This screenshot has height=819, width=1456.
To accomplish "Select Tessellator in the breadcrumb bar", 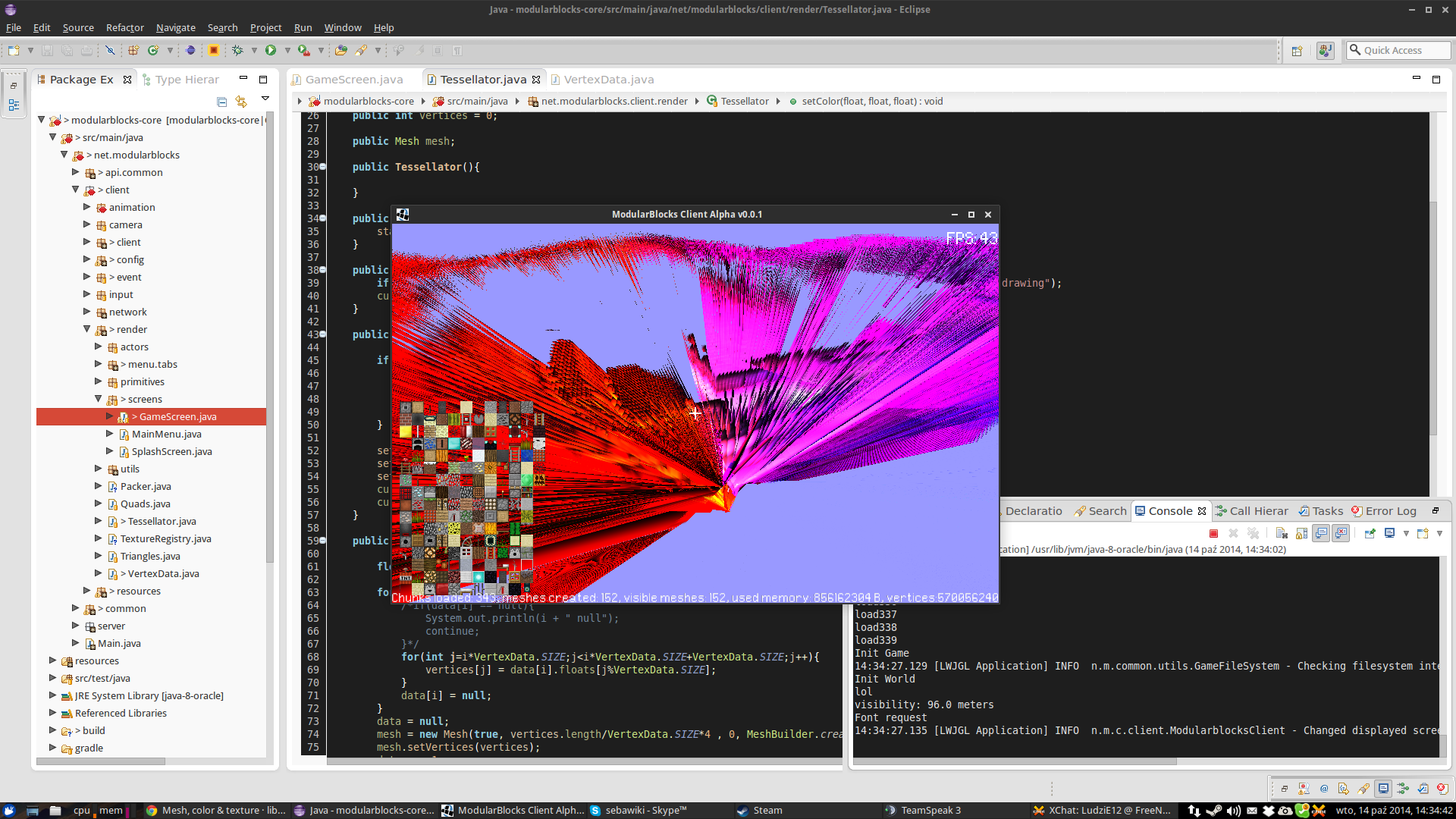I will pos(744,101).
